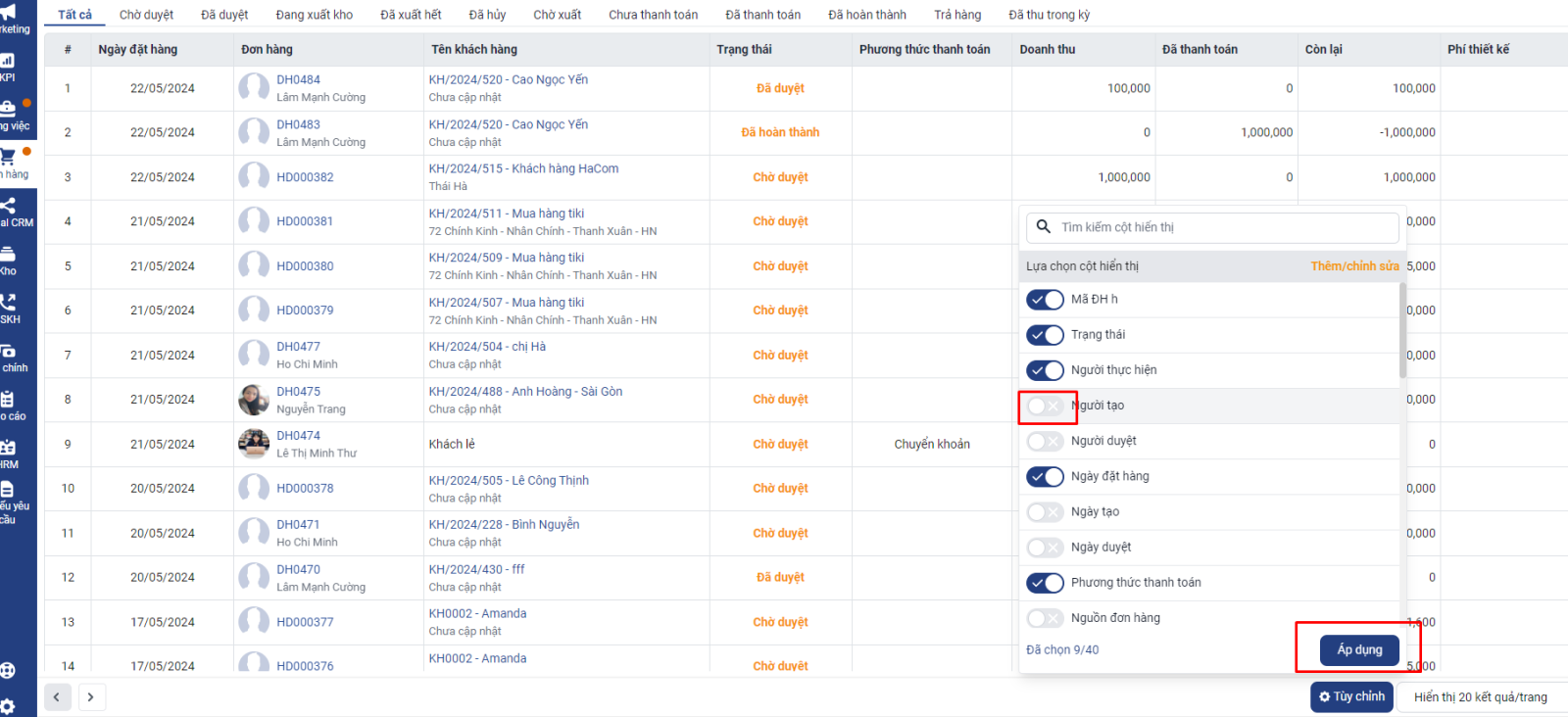Viewport: 1568px width, 717px height.
Task: Switch to the Đã hoàn thành tab
Action: (866, 15)
